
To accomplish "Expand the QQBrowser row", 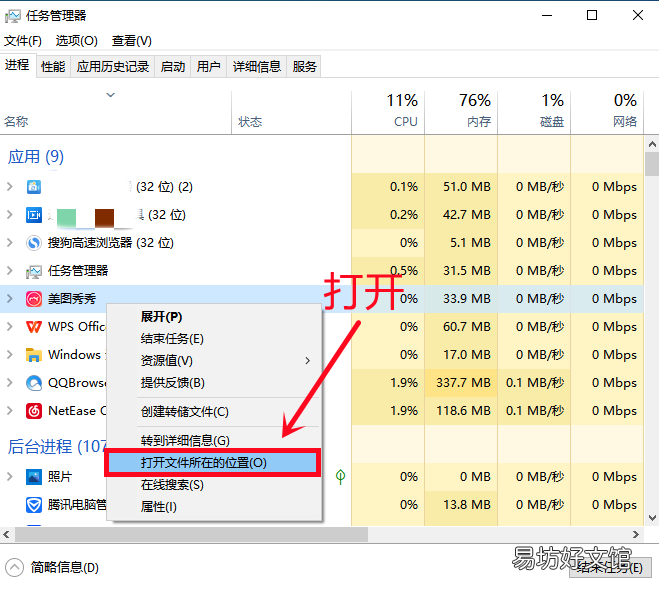I will click(x=10, y=383).
